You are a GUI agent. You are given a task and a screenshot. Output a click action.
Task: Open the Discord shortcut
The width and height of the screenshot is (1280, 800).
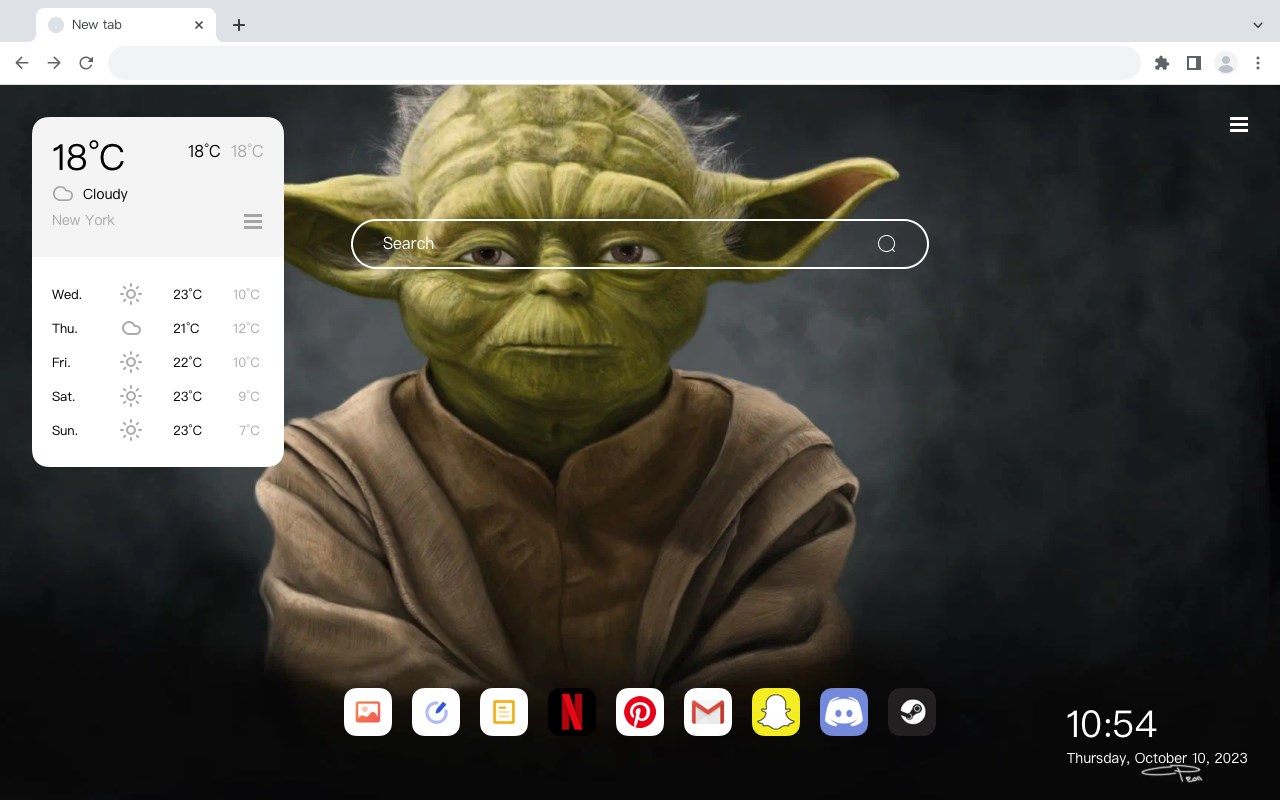pyautogui.click(x=844, y=712)
